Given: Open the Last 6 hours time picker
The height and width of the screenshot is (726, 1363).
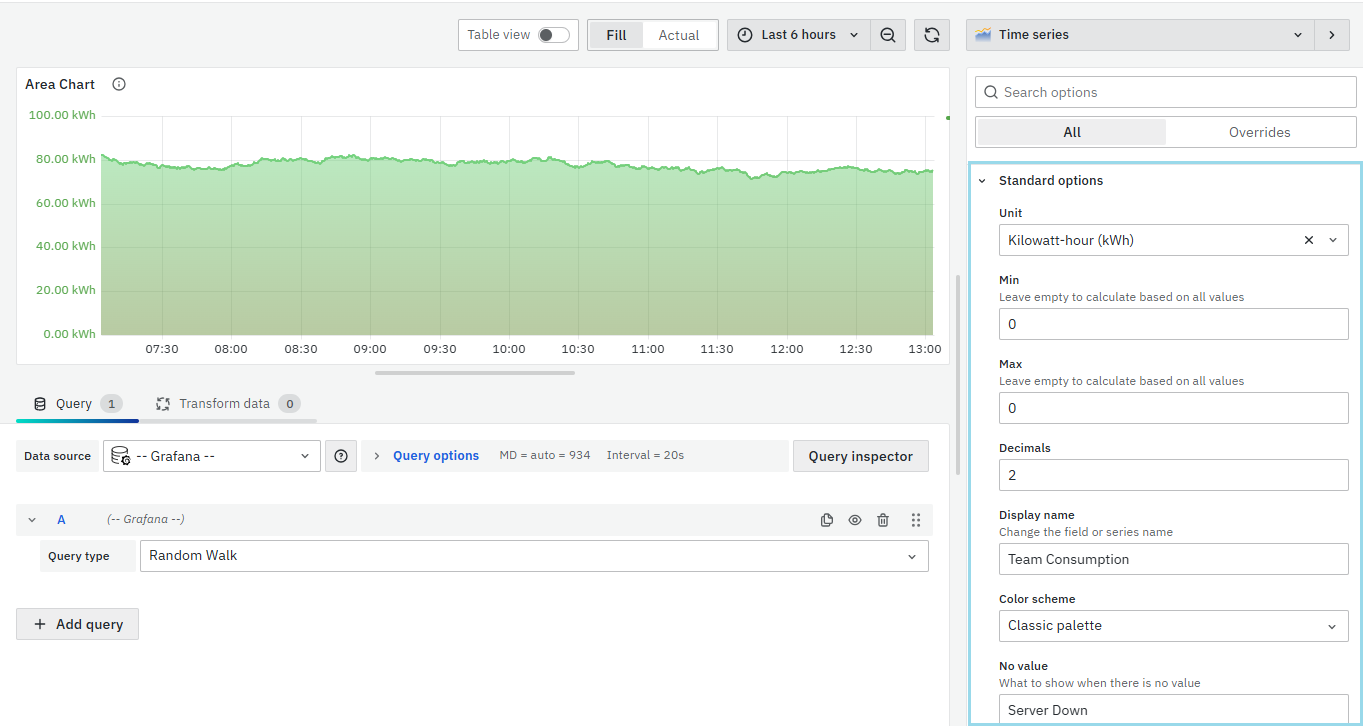Looking at the screenshot, I should pos(798,35).
